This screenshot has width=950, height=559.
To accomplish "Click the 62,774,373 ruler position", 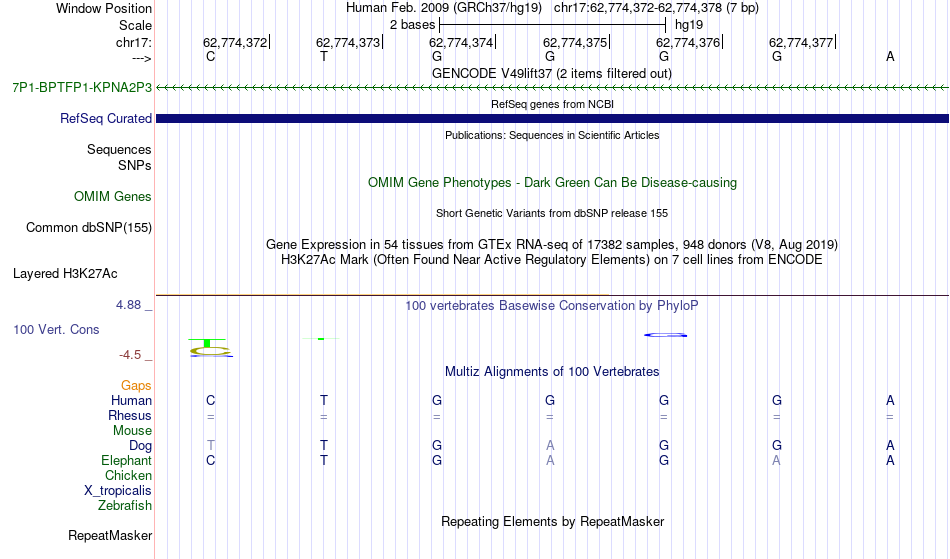I will tap(348, 42).
